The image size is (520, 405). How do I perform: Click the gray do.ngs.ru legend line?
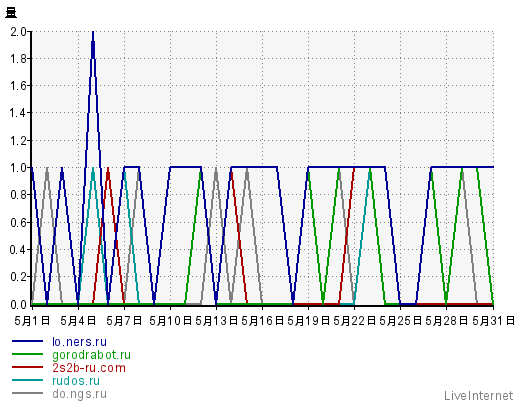pos(27,393)
